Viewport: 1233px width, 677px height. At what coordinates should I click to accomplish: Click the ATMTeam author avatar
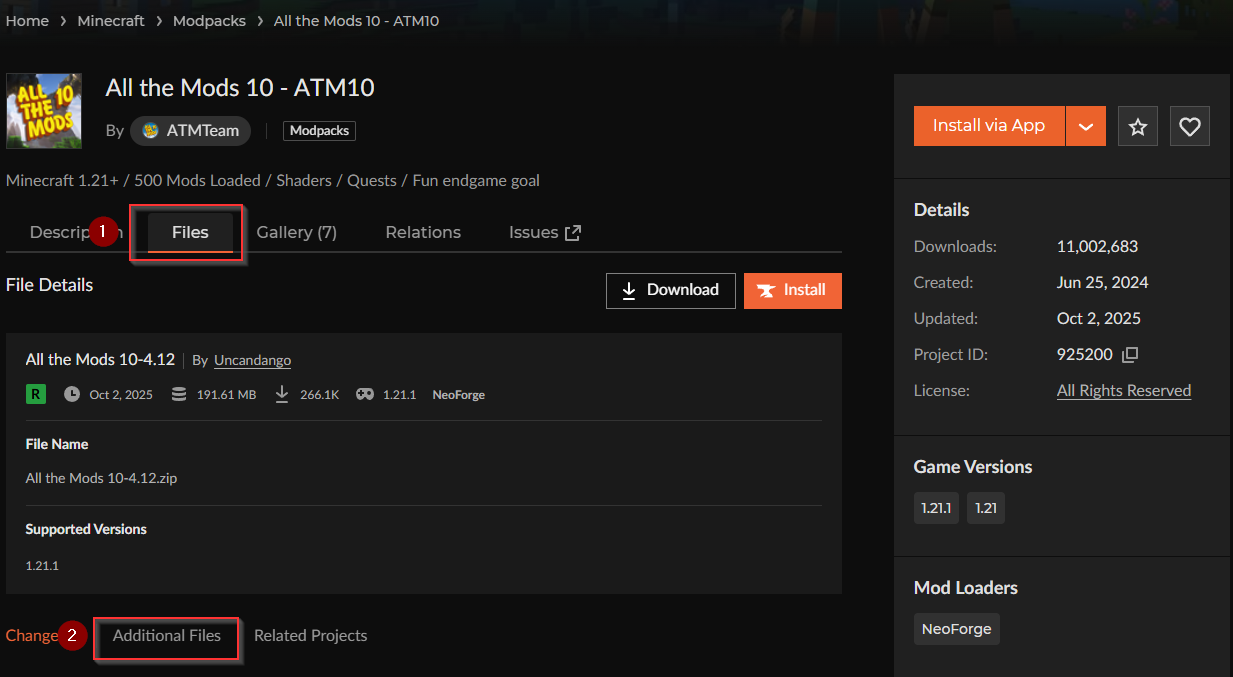[x=151, y=131]
